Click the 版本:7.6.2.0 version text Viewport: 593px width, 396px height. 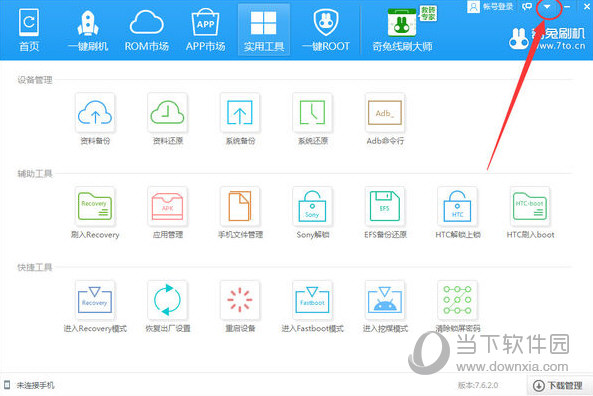pos(478,385)
